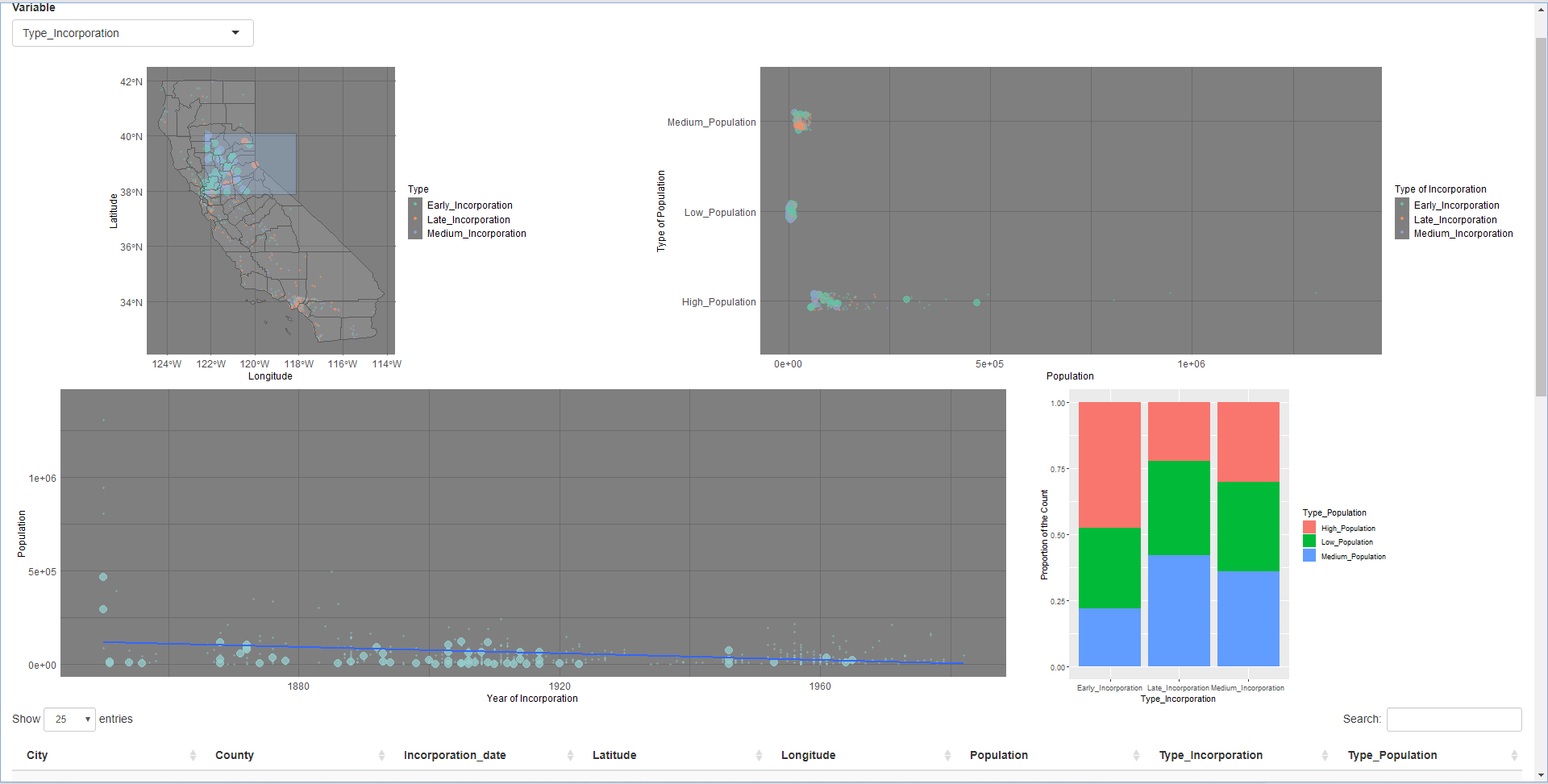
Task: Click the Year of Incorporation axis title
Action: (532, 699)
